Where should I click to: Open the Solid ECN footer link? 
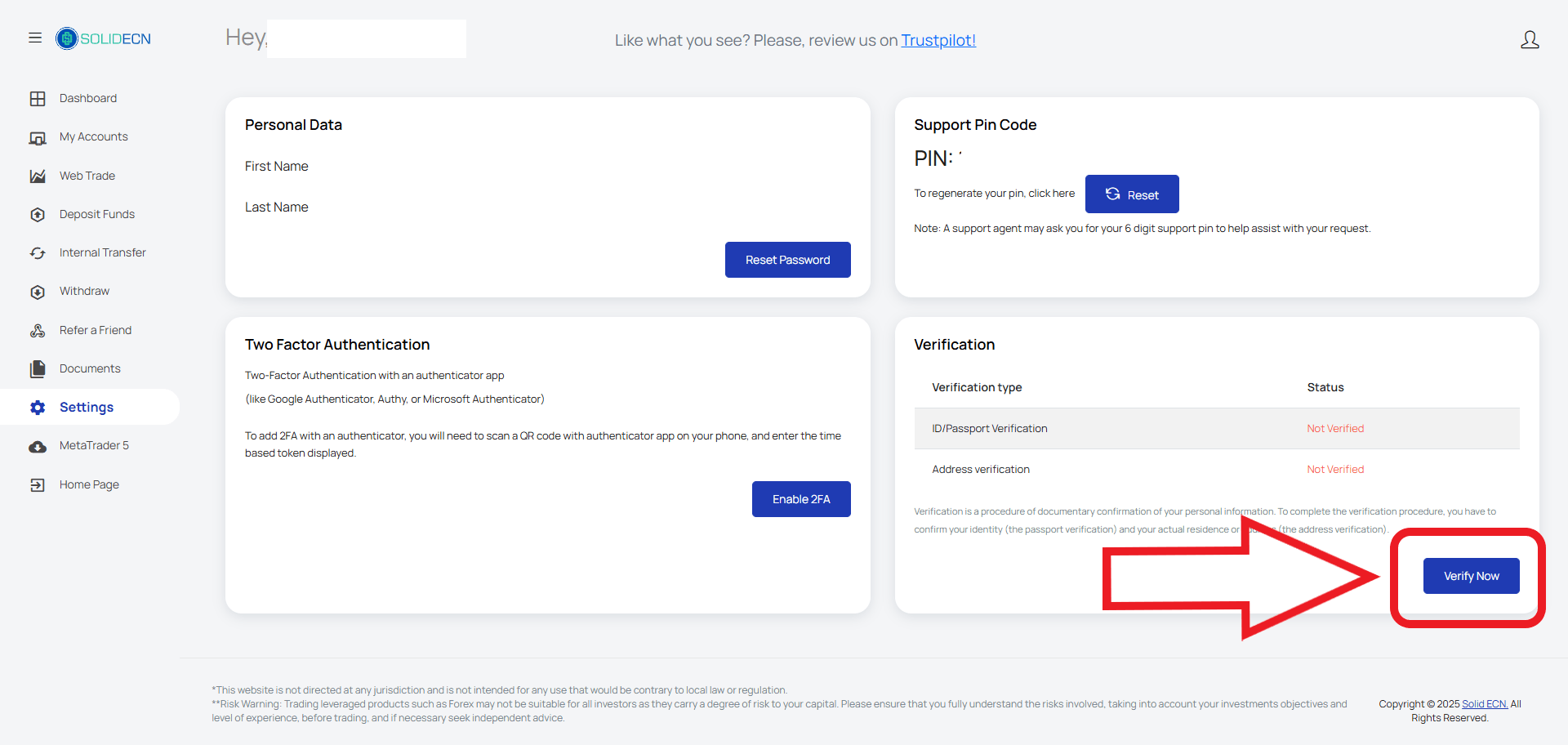pos(1485,704)
